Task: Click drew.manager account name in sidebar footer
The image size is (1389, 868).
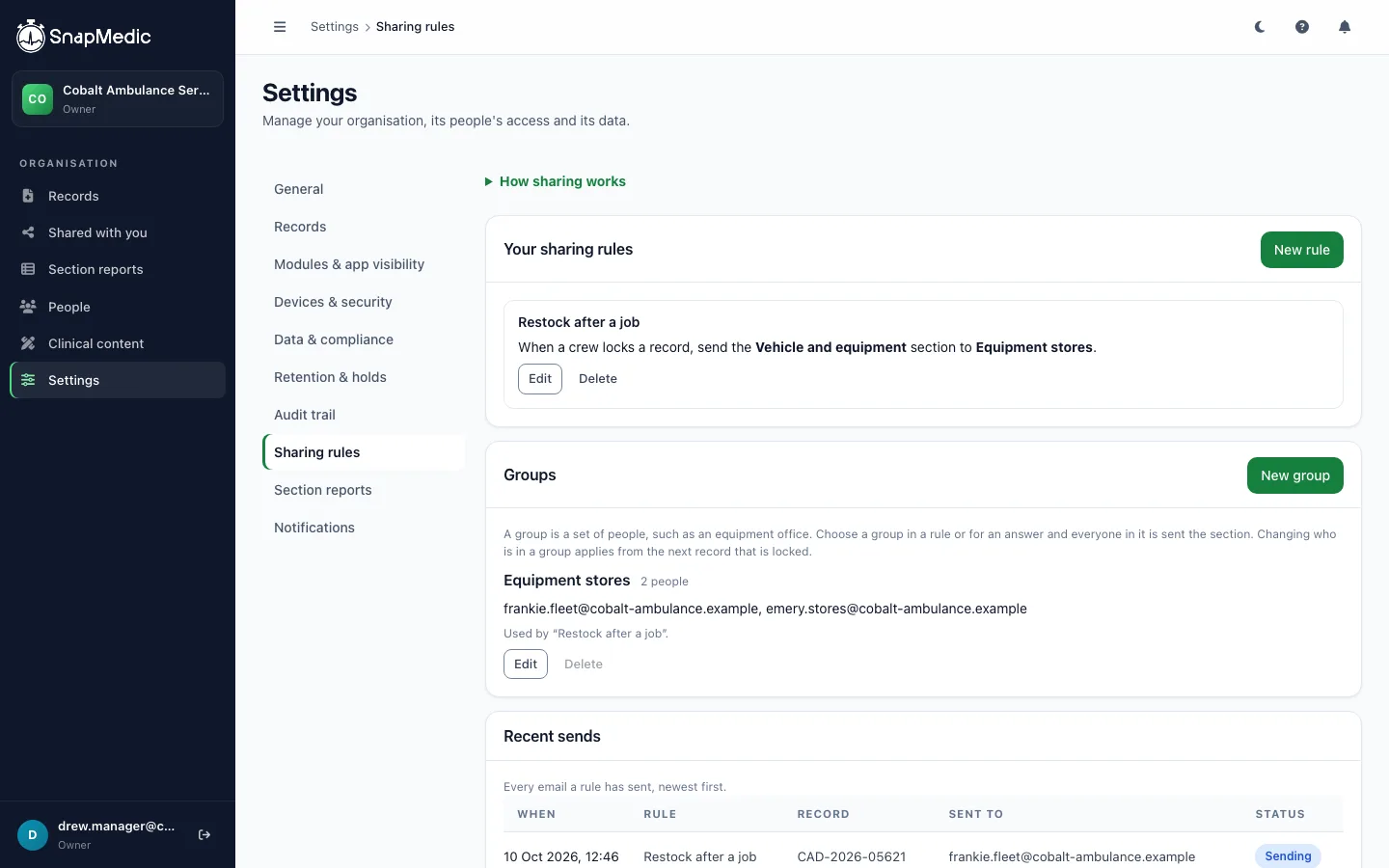Action: pyautogui.click(x=117, y=827)
